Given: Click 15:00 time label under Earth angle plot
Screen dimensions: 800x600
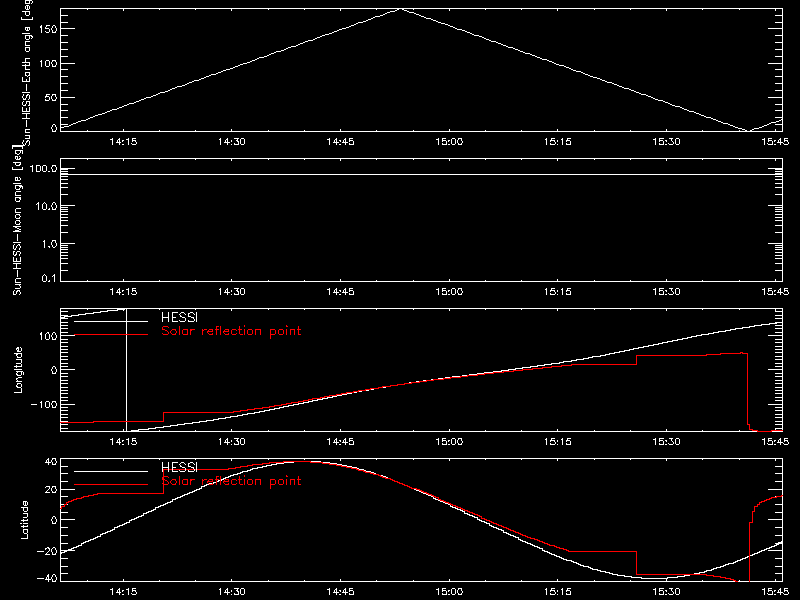Looking at the screenshot, I should point(449,142).
